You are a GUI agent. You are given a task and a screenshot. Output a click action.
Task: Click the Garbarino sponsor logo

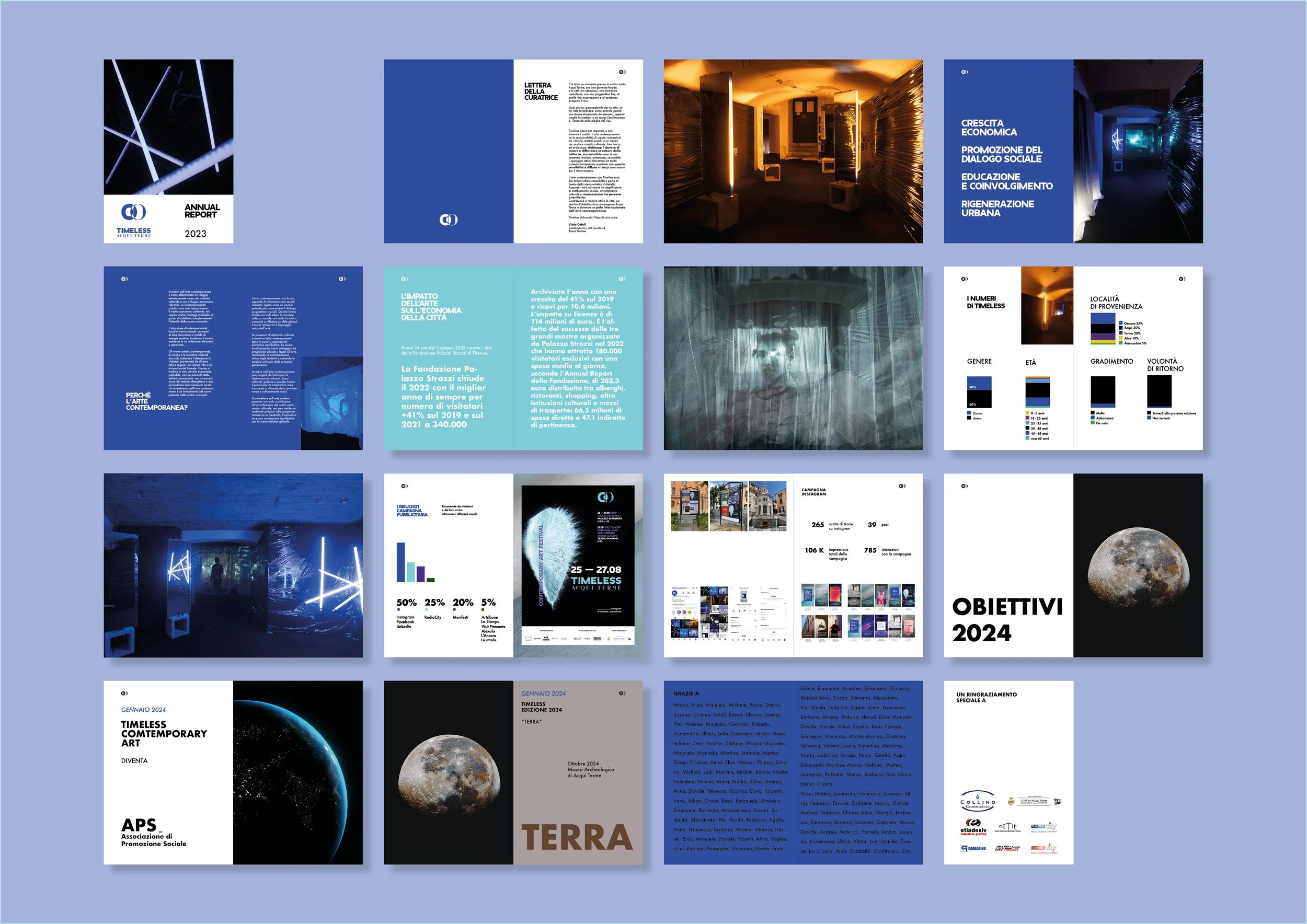click(973, 848)
